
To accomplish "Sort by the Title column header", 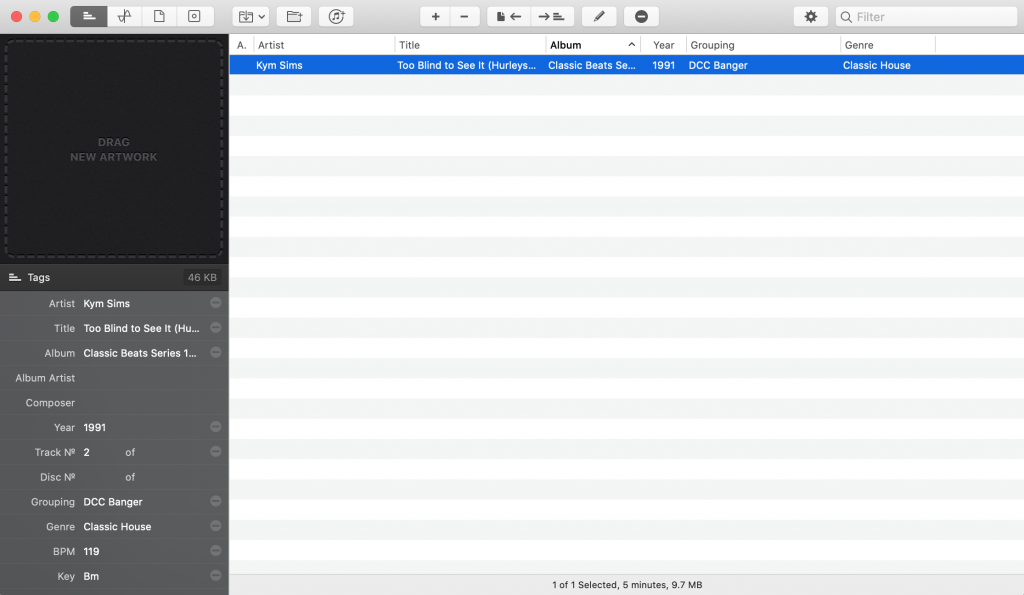I will (x=470, y=45).
